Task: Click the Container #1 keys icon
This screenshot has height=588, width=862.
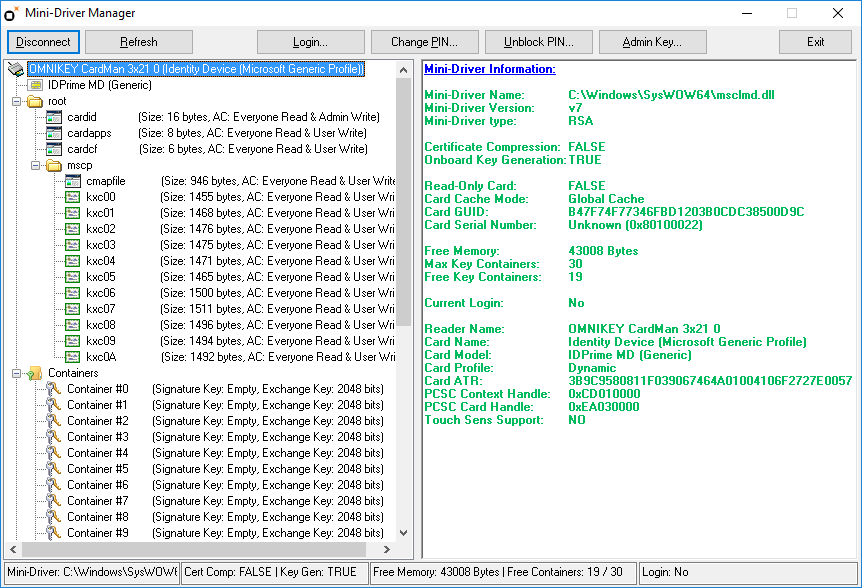Action: coord(54,405)
